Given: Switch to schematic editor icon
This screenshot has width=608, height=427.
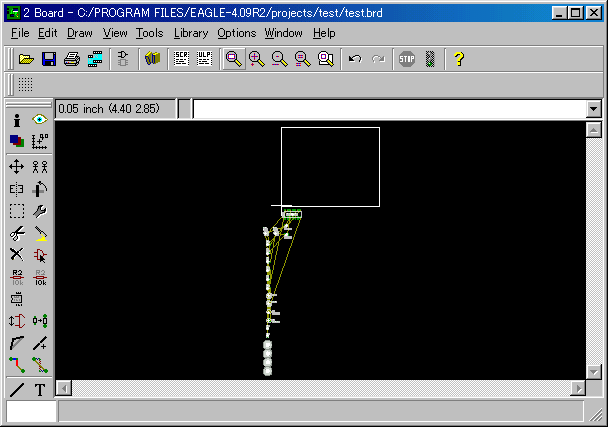Looking at the screenshot, I should click(123, 59).
